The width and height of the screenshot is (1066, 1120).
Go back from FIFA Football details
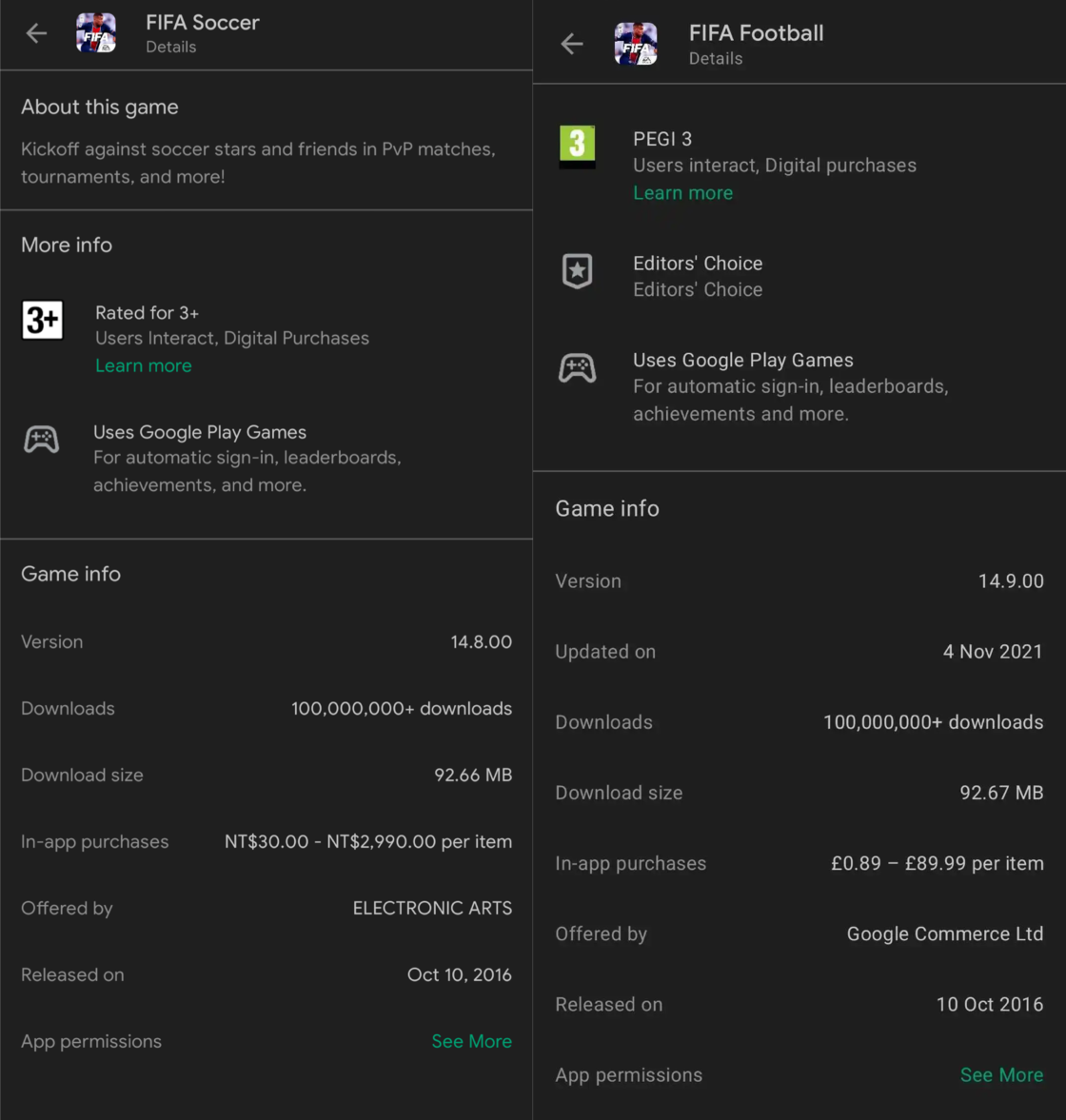(x=572, y=45)
